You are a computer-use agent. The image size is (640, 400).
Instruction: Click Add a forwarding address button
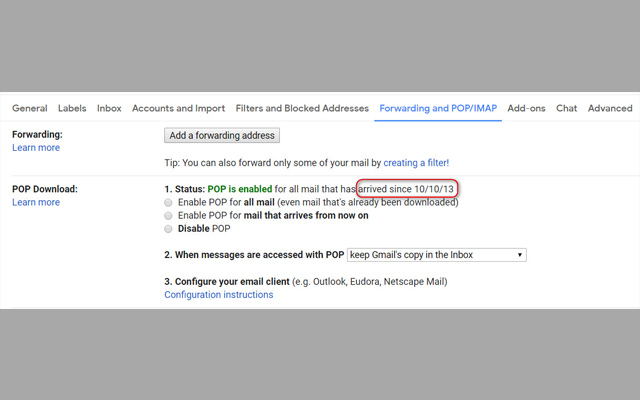coord(221,135)
